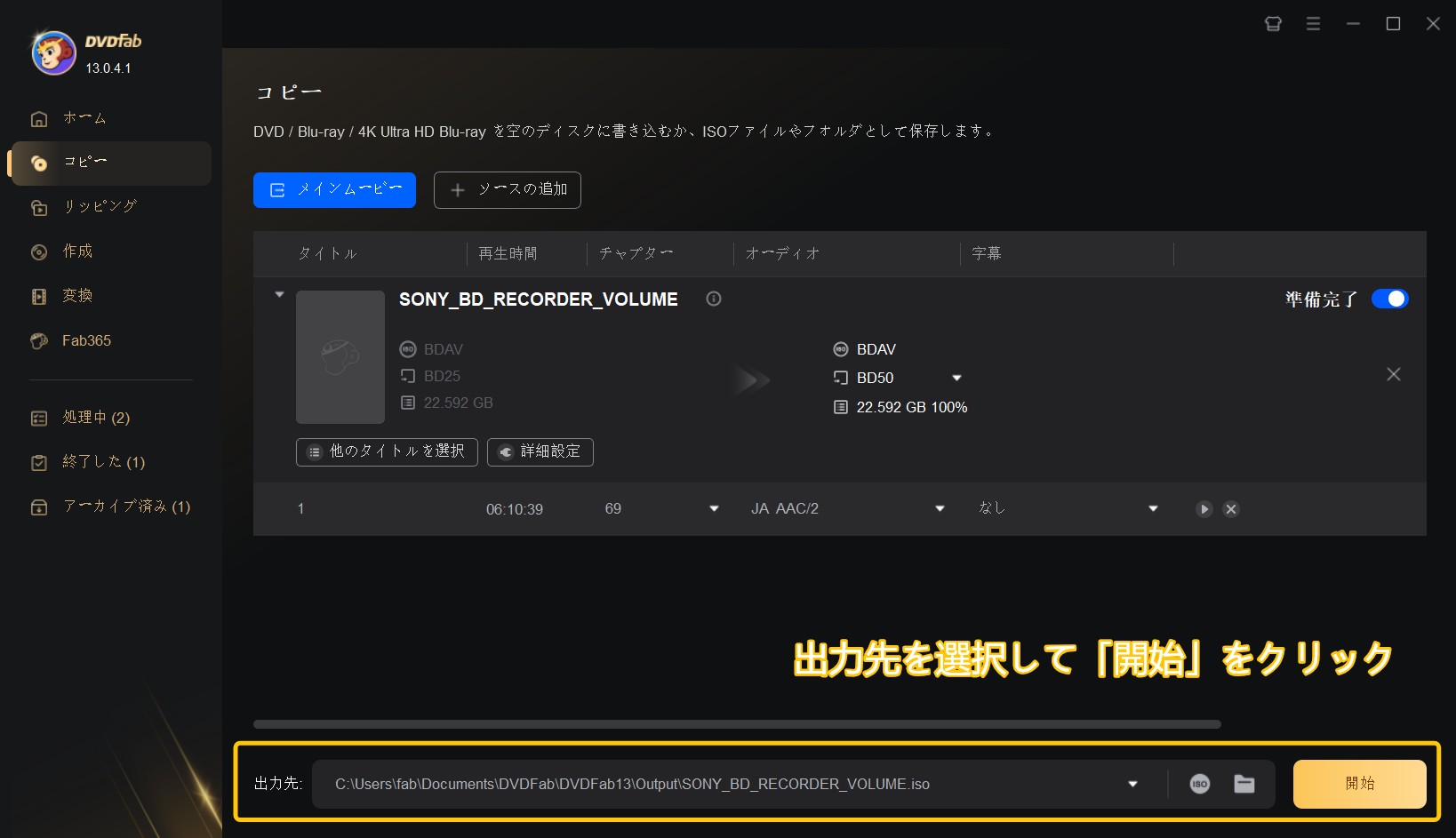Go to ホーム in sidebar
This screenshot has height=838, width=1456.
(x=111, y=118)
